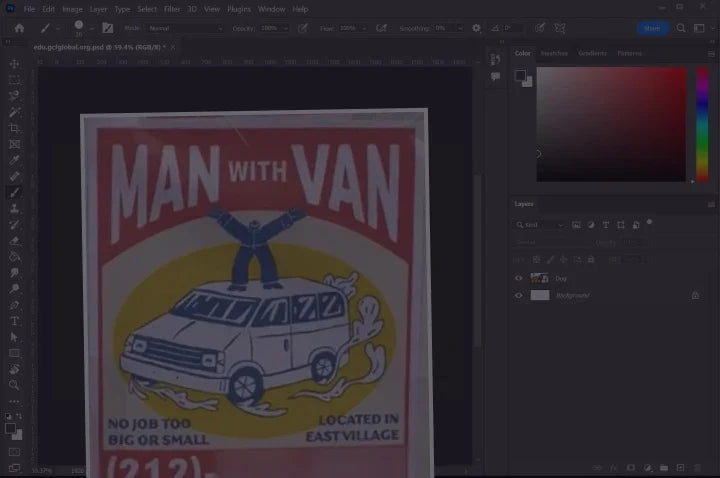The width and height of the screenshot is (720, 478).
Task: Open the workspace switcher dropdown
Action: coord(699,28)
